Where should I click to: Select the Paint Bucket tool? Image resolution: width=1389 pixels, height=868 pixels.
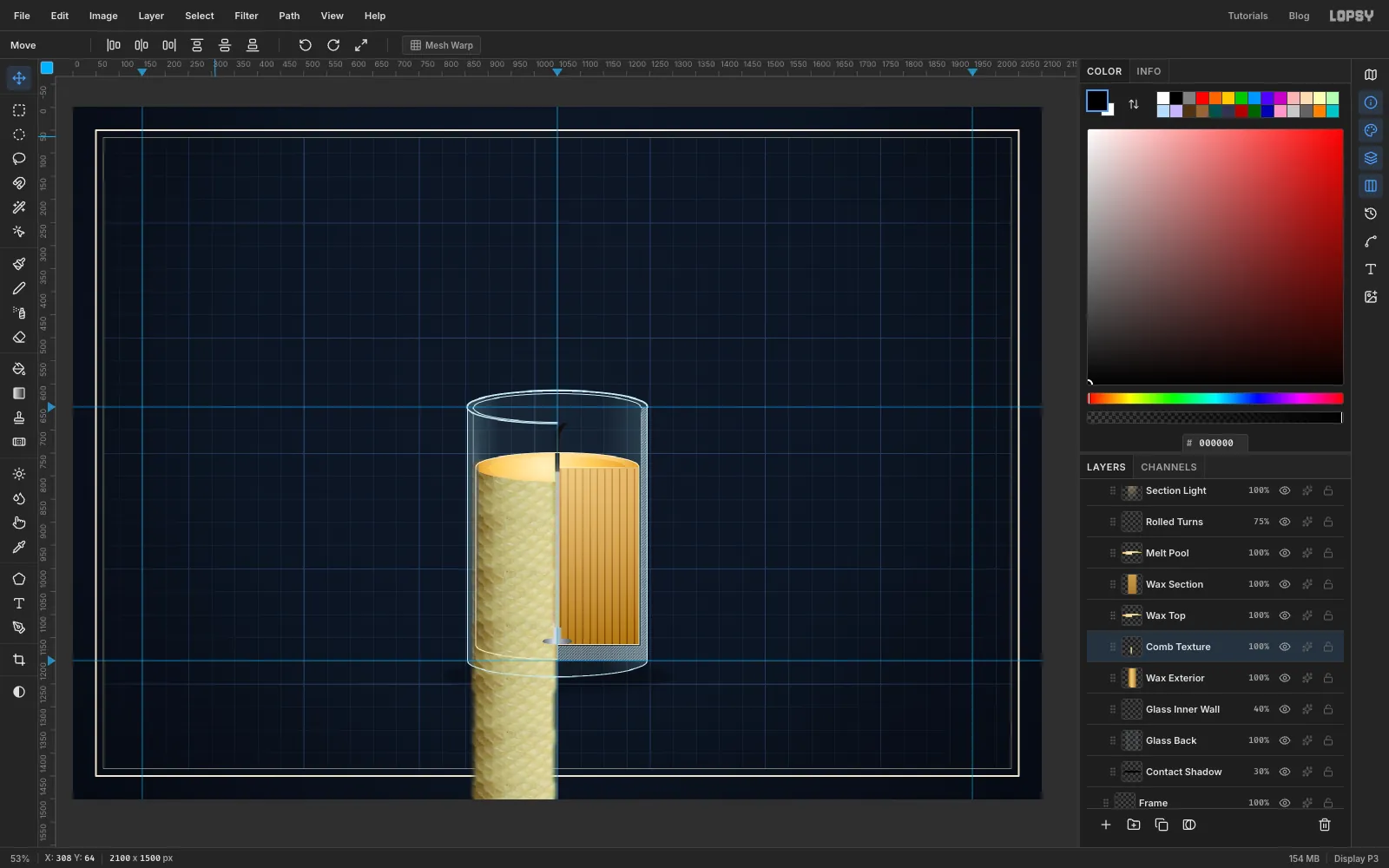[19, 369]
